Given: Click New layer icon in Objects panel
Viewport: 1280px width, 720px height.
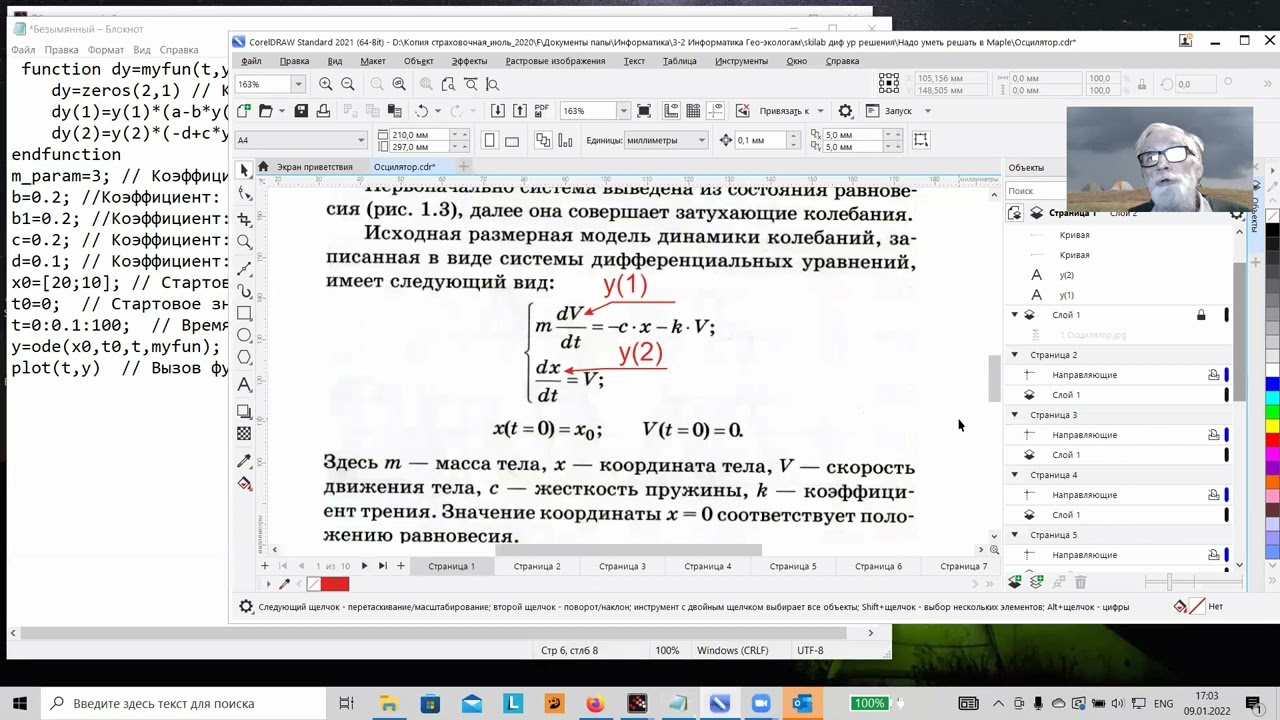Looking at the screenshot, I should (1015, 581).
